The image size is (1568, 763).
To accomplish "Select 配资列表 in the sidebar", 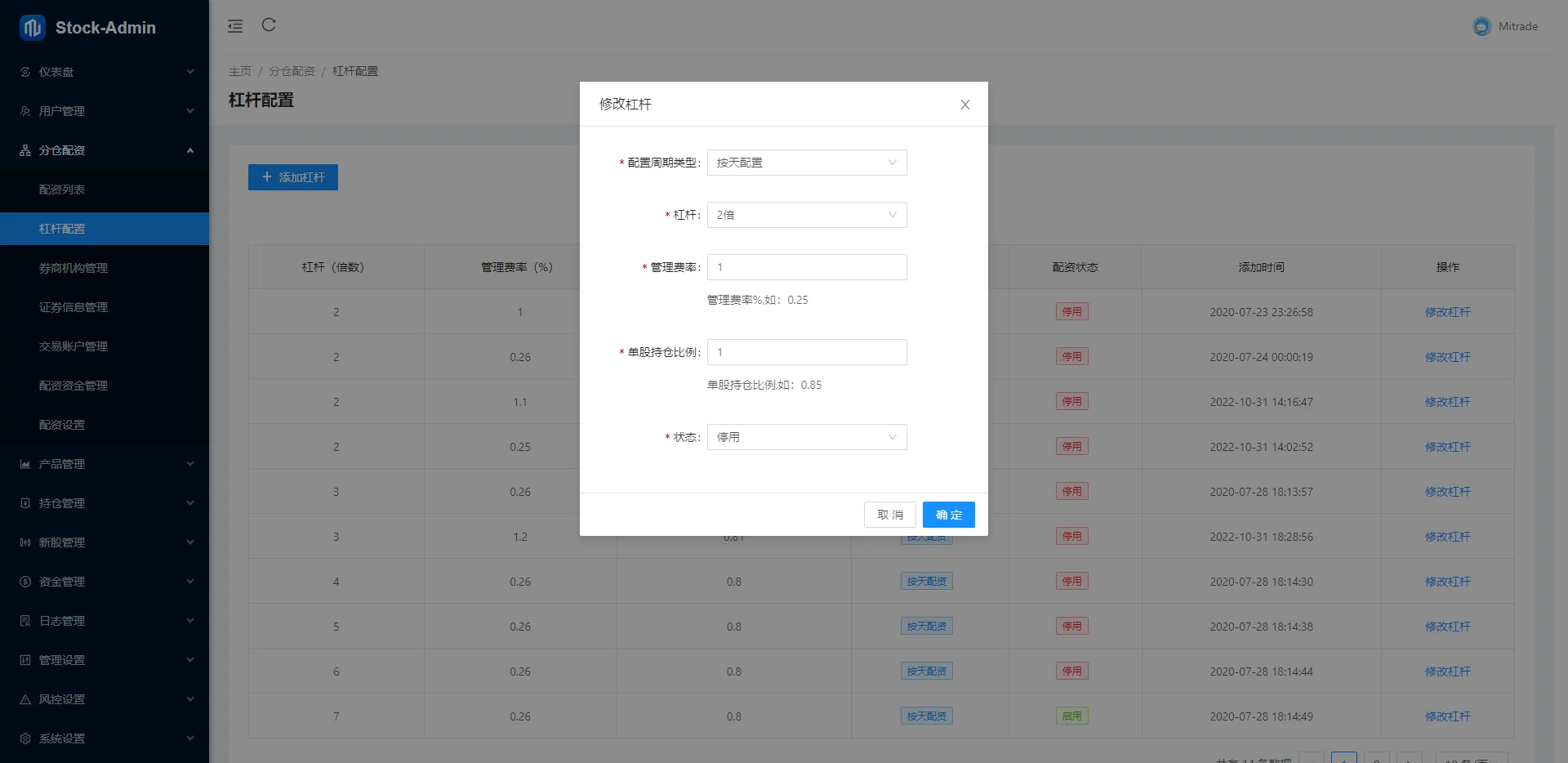I will (62, 190).
